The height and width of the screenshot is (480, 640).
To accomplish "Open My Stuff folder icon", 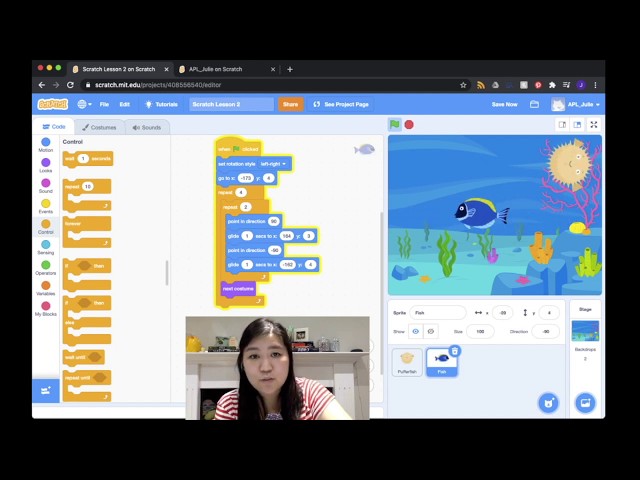I will (534, 104).
